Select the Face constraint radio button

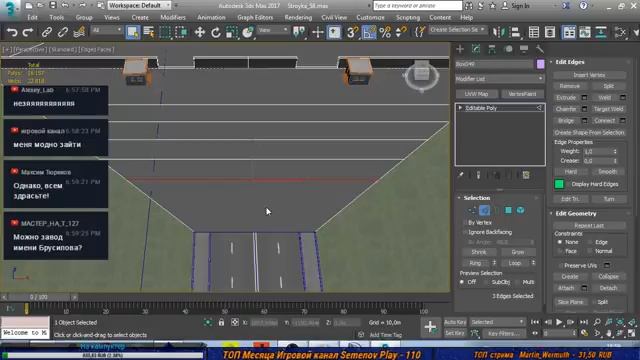pyautogui.click(x=560, y=251)
